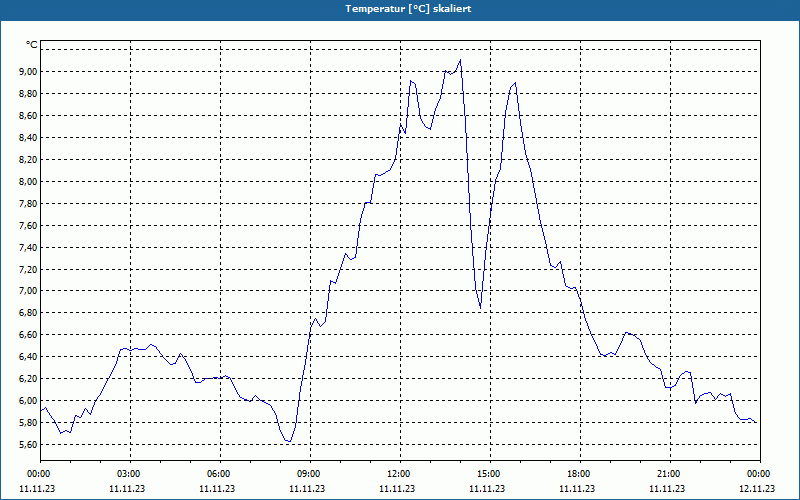
Task: Select the 8,40 y-axis value
Action: pos(28,138)
